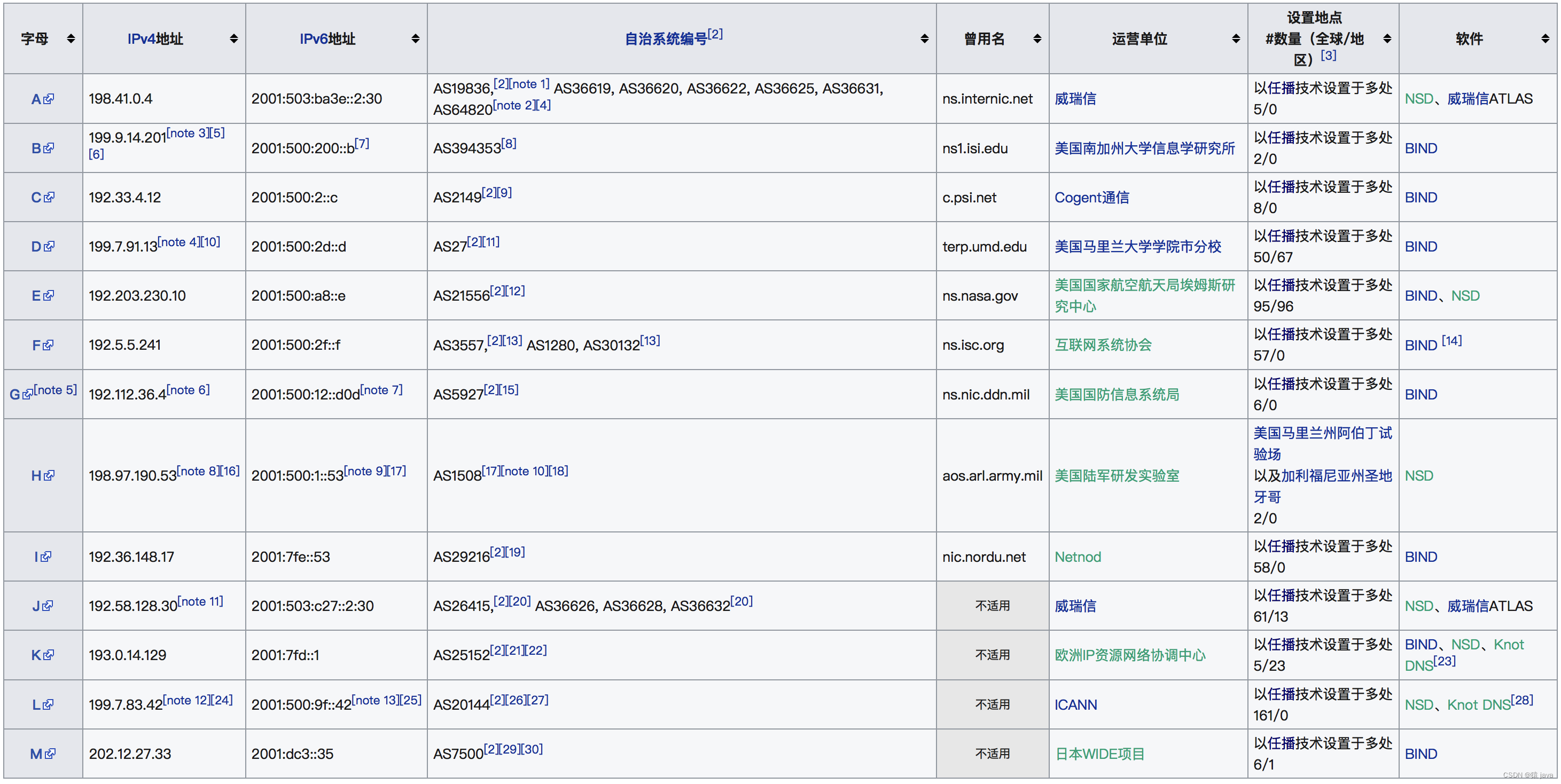Open the external link icon for root server K
Image resolution: width=1561 pixels, height=784 pixels.
49,655
